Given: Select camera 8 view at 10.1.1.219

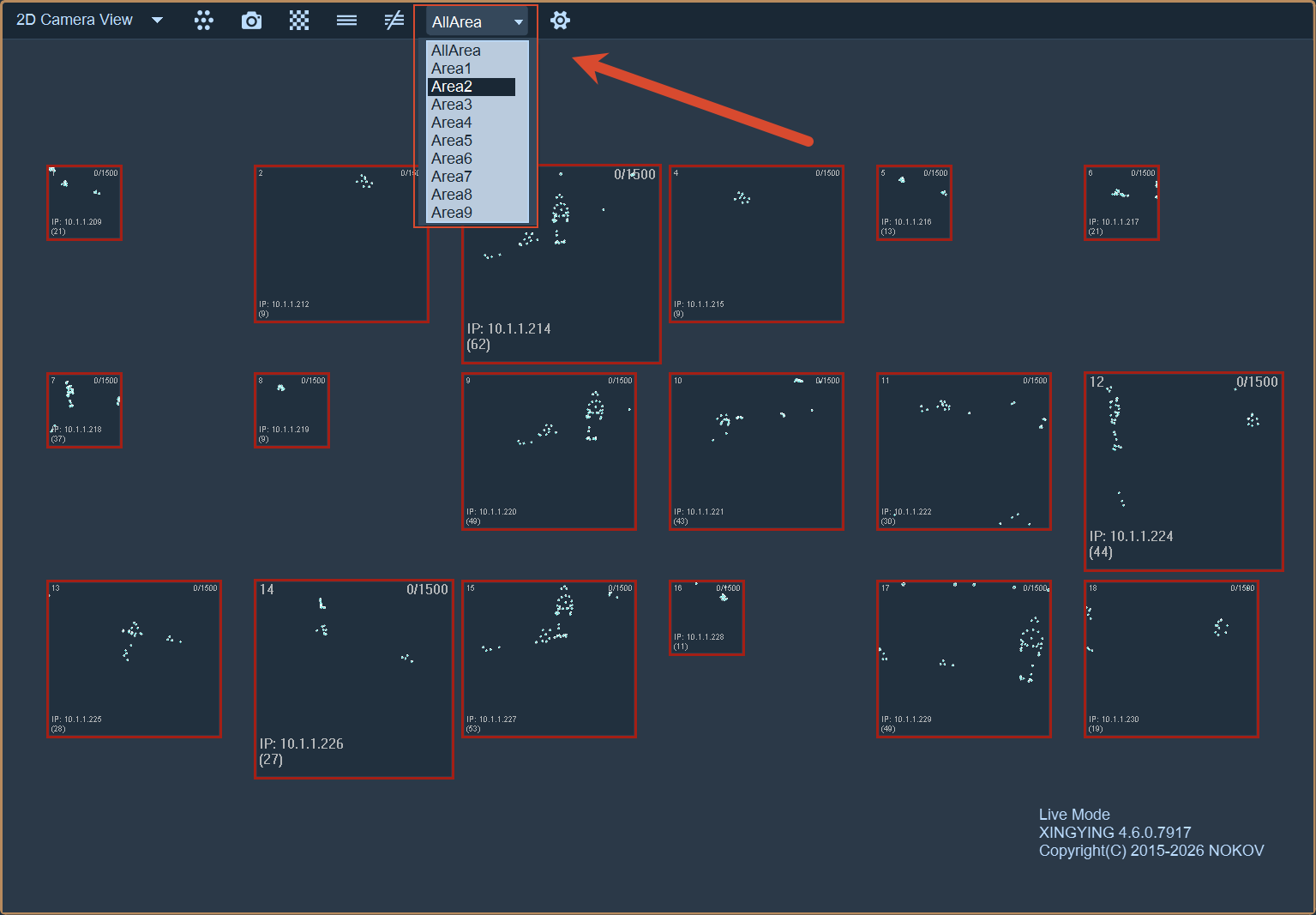Looking at the screenshot, I should coord(291,410).
